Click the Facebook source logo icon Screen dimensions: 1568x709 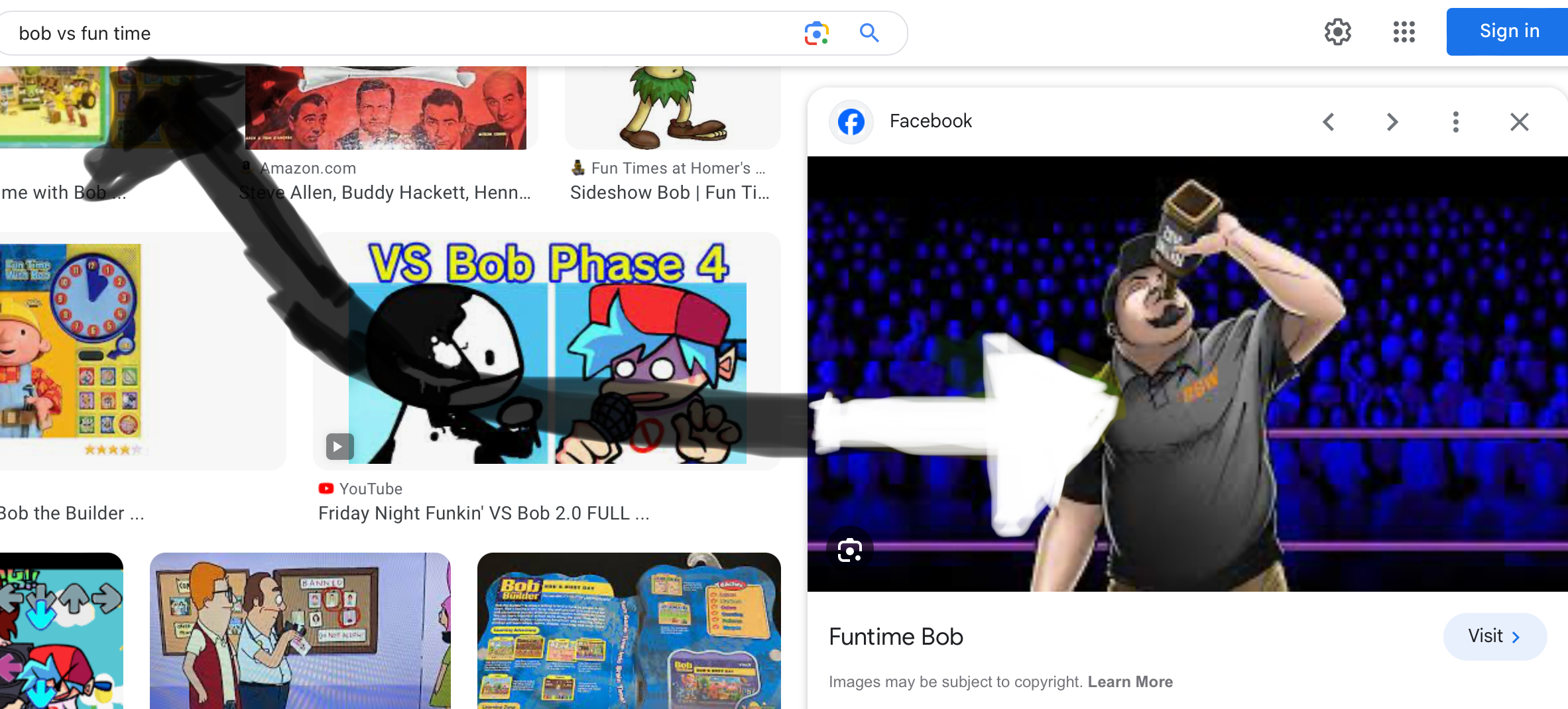click(851, 122)
